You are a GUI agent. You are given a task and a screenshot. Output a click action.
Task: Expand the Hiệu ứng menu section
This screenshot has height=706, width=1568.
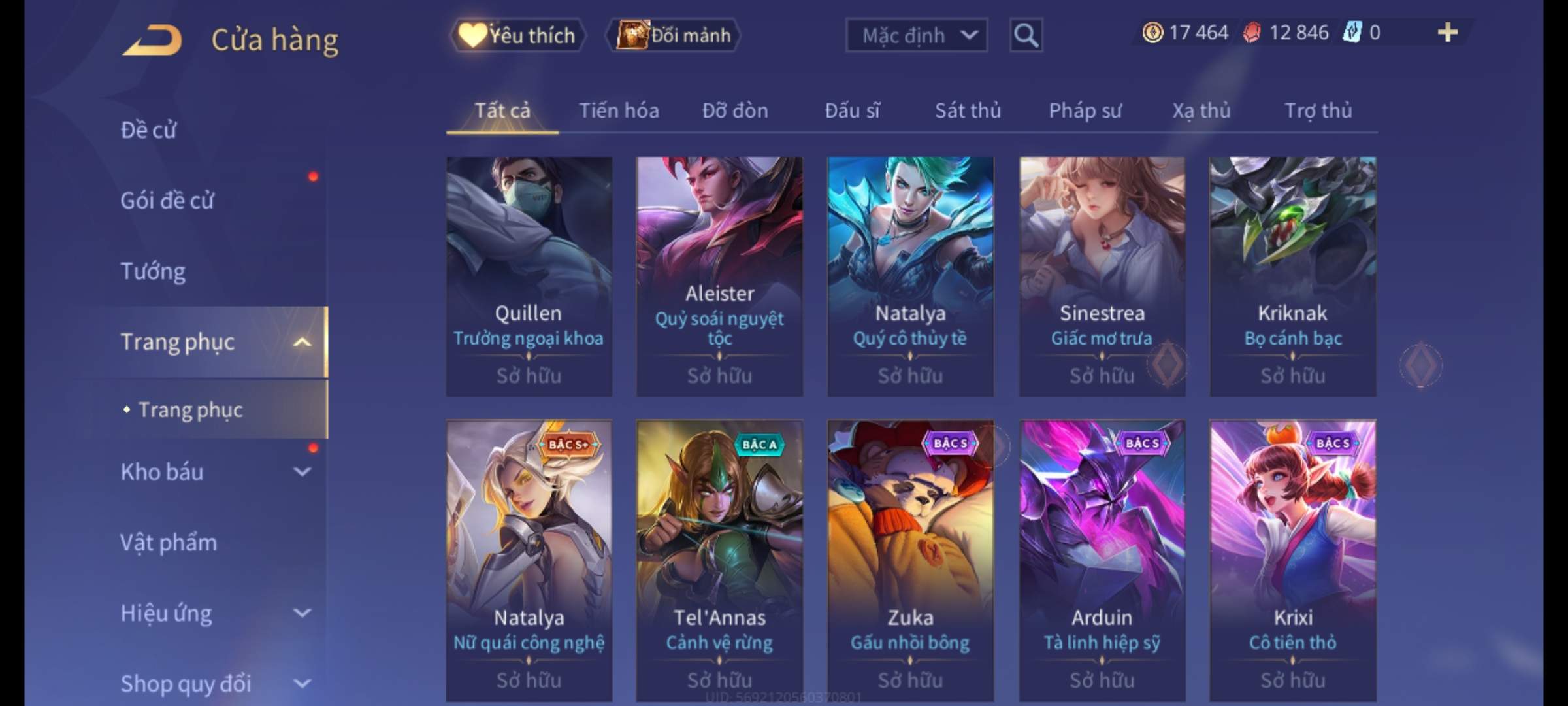(x=302, y=613)
